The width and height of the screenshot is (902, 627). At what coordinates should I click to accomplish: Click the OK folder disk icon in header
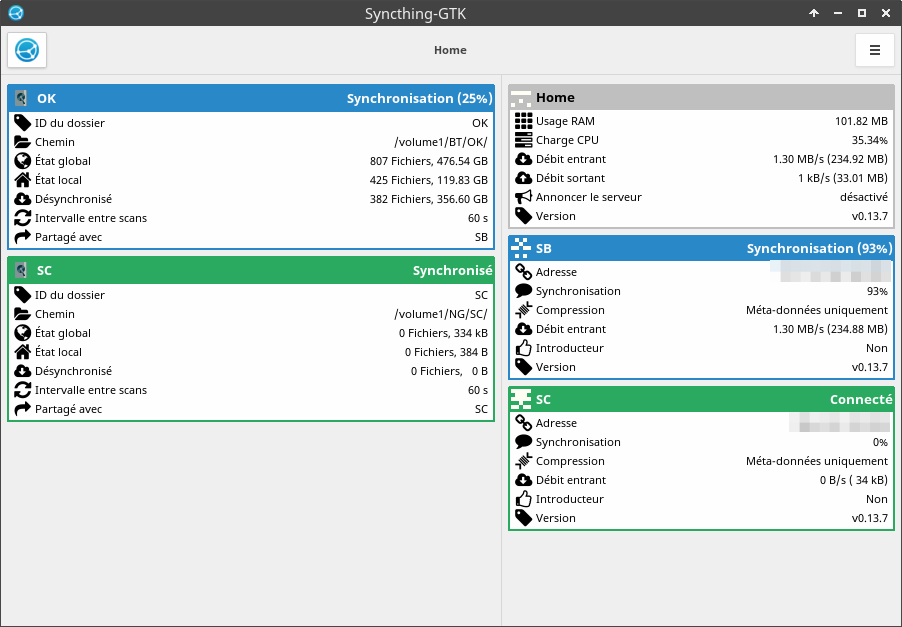[x=21, y=98]
